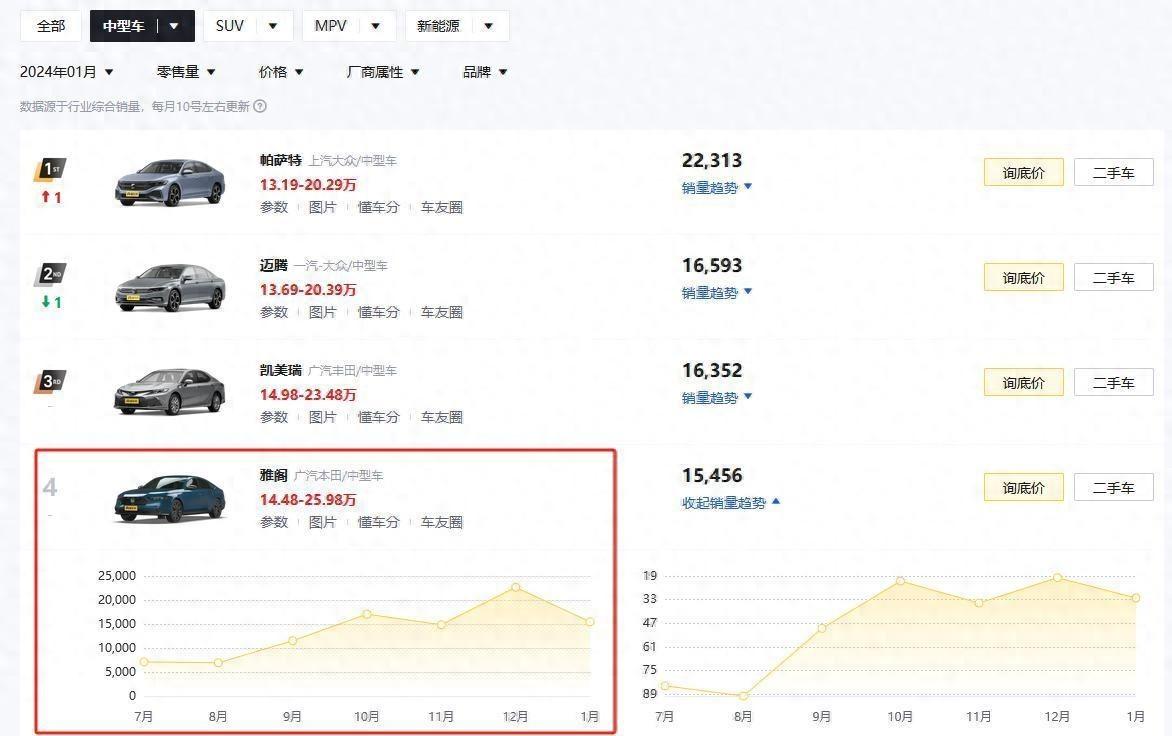Screen dimensions: 1172x736
Task: Open 车友圈 link for 帕萨特
Action: click(x=441, y=207)
